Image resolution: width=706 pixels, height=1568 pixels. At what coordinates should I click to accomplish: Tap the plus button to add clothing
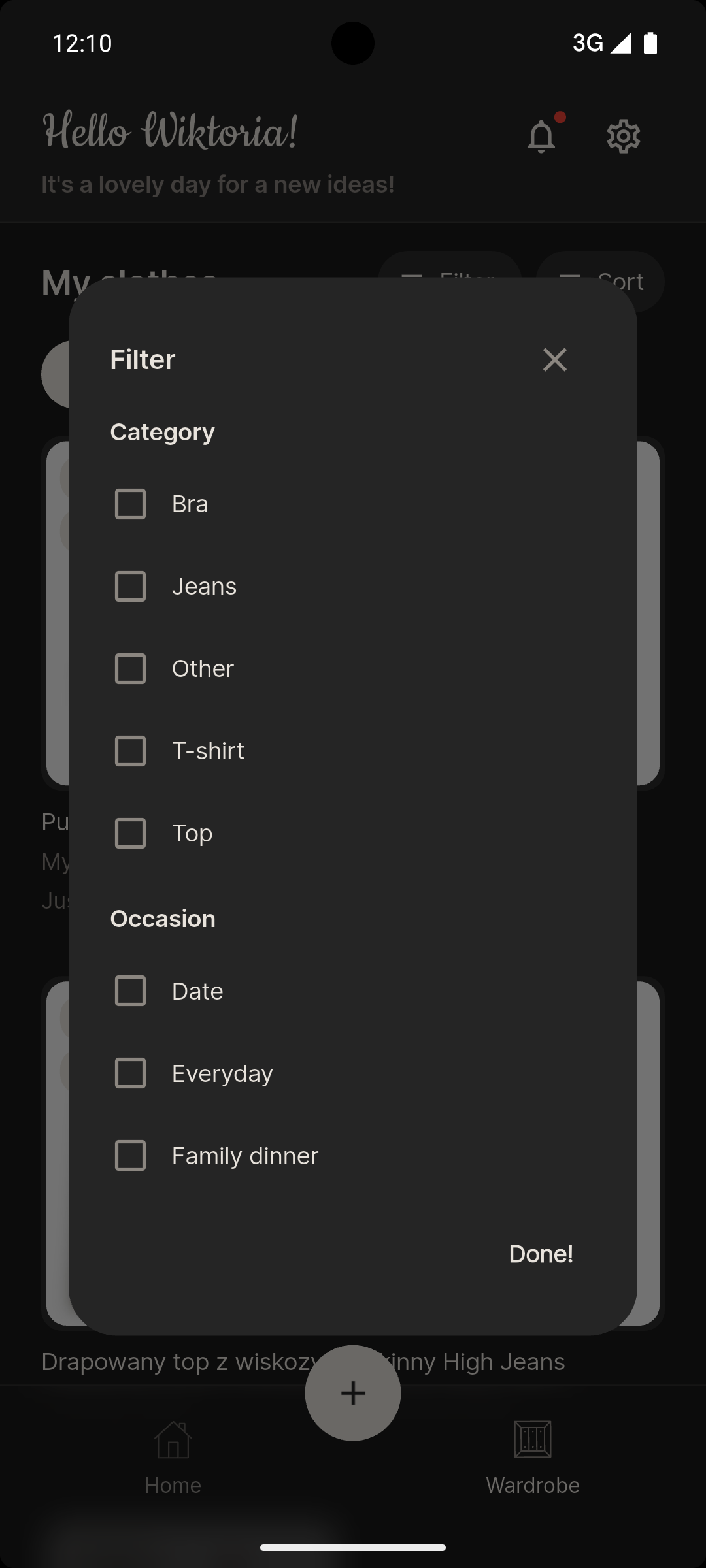(352, 1392)
